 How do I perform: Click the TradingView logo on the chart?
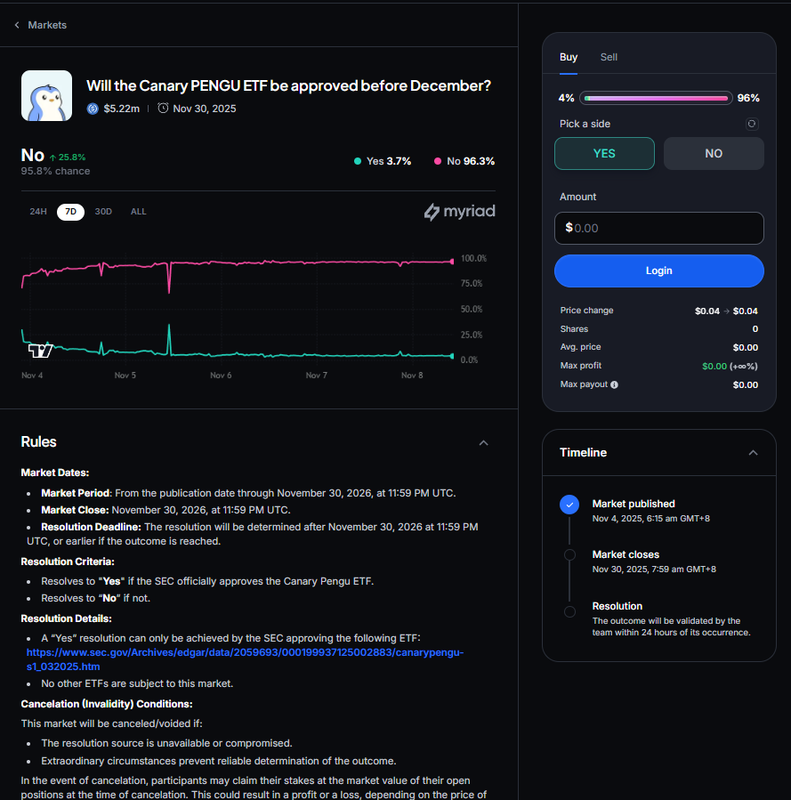(40, 350)
